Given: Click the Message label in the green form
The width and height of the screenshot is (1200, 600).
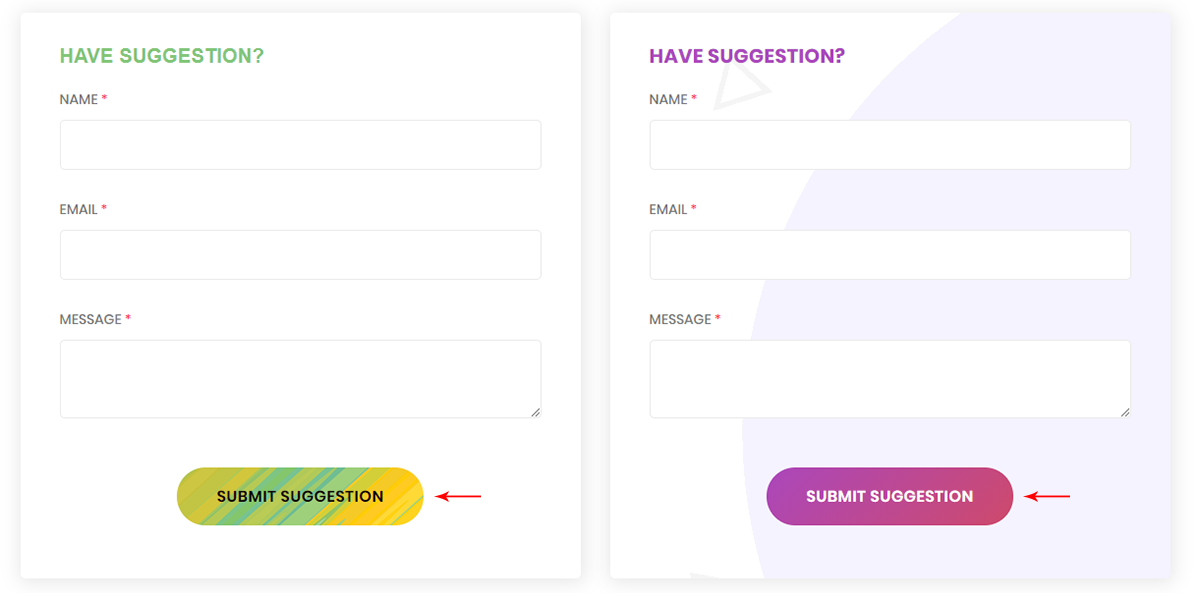Looking at the screenshot, I should [x=90, y=320].
